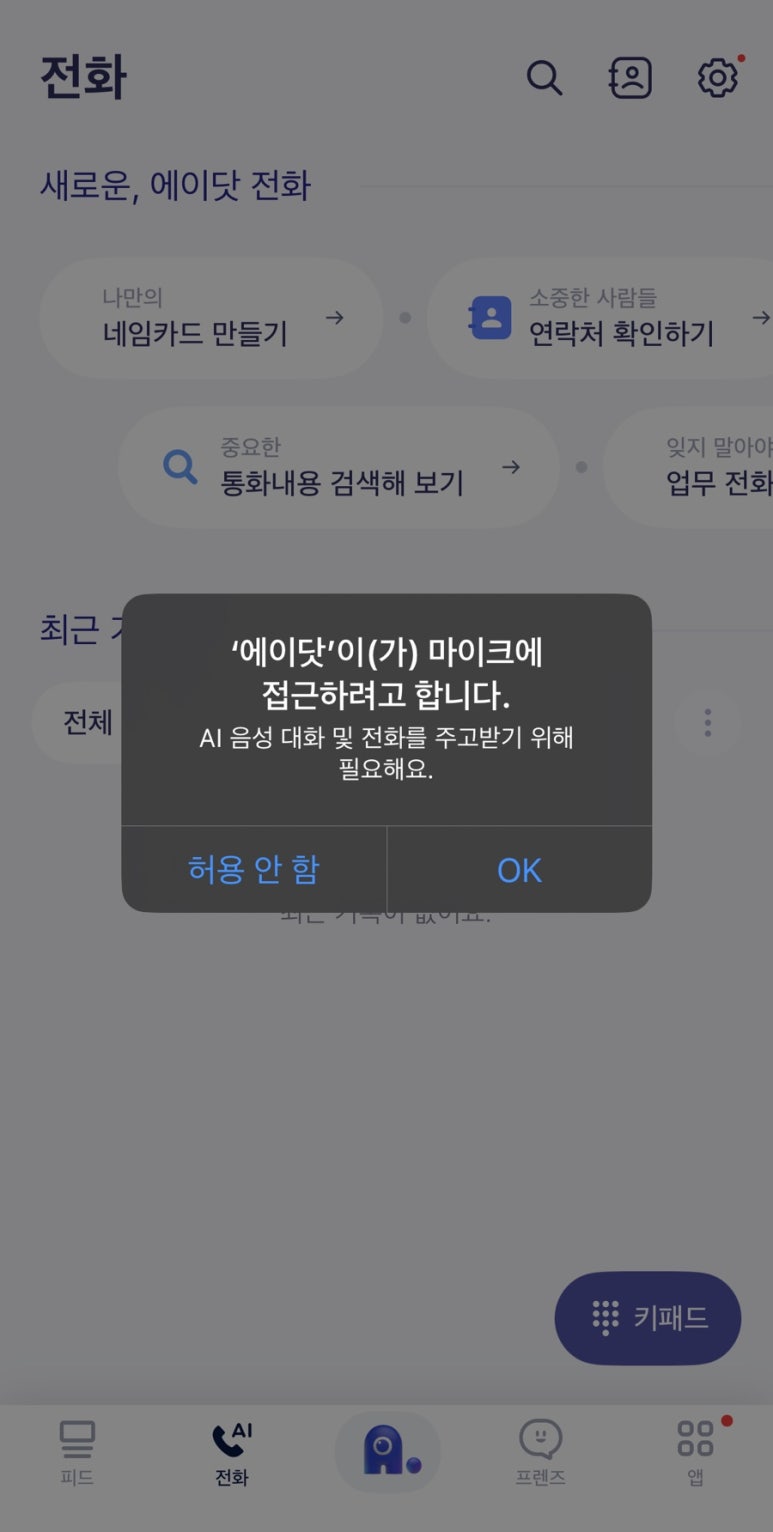This screenshot has height=1532, width=773.
Task: Tap the blue magnifier on 통화내용 검색해 보기
Action: point(180,466)
